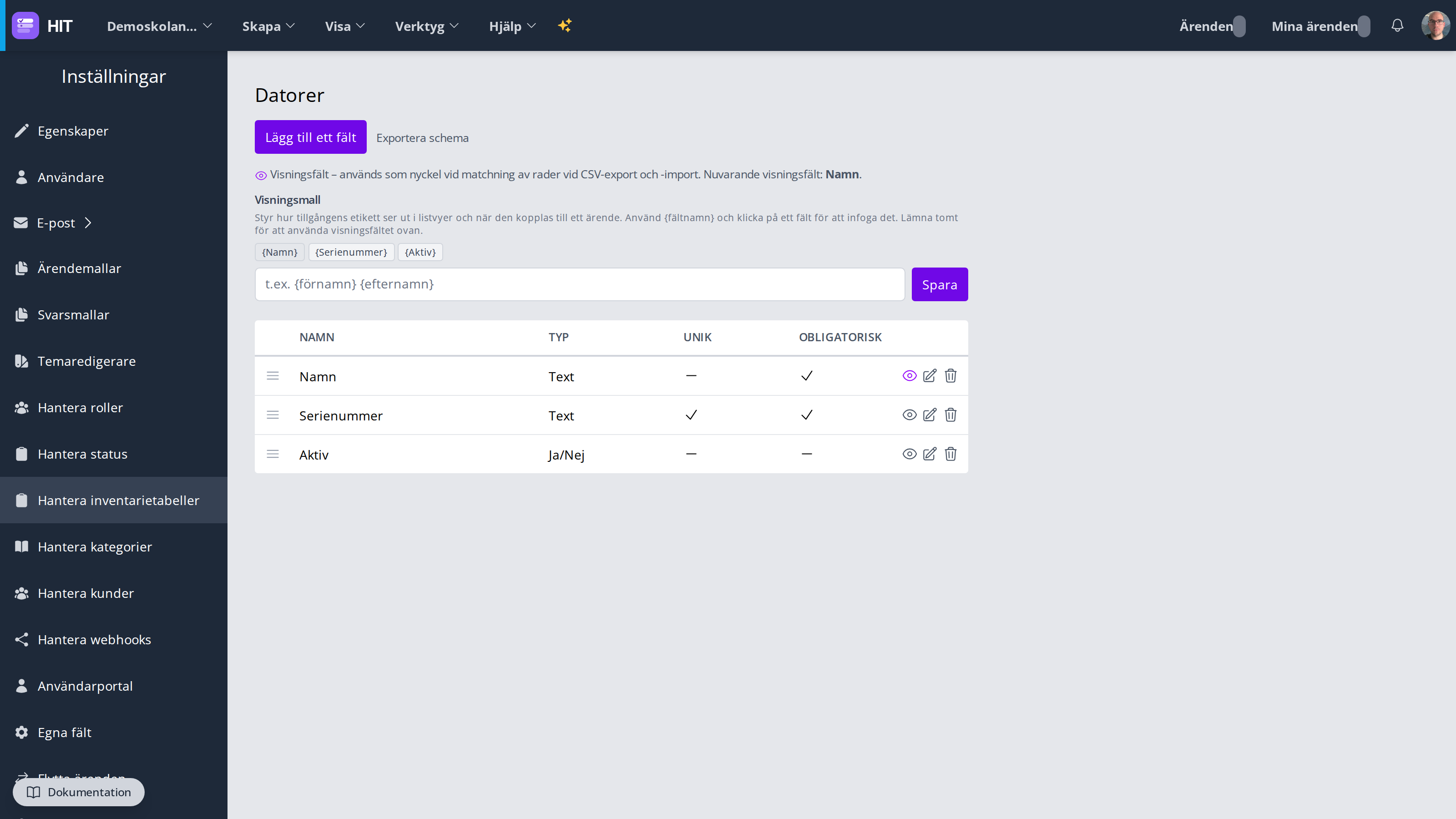The height and width of the screenshot is (819, 1456).
Task: Click icon beside Temaredigerare
Action: pyautogui.click(x=21, y=361)
